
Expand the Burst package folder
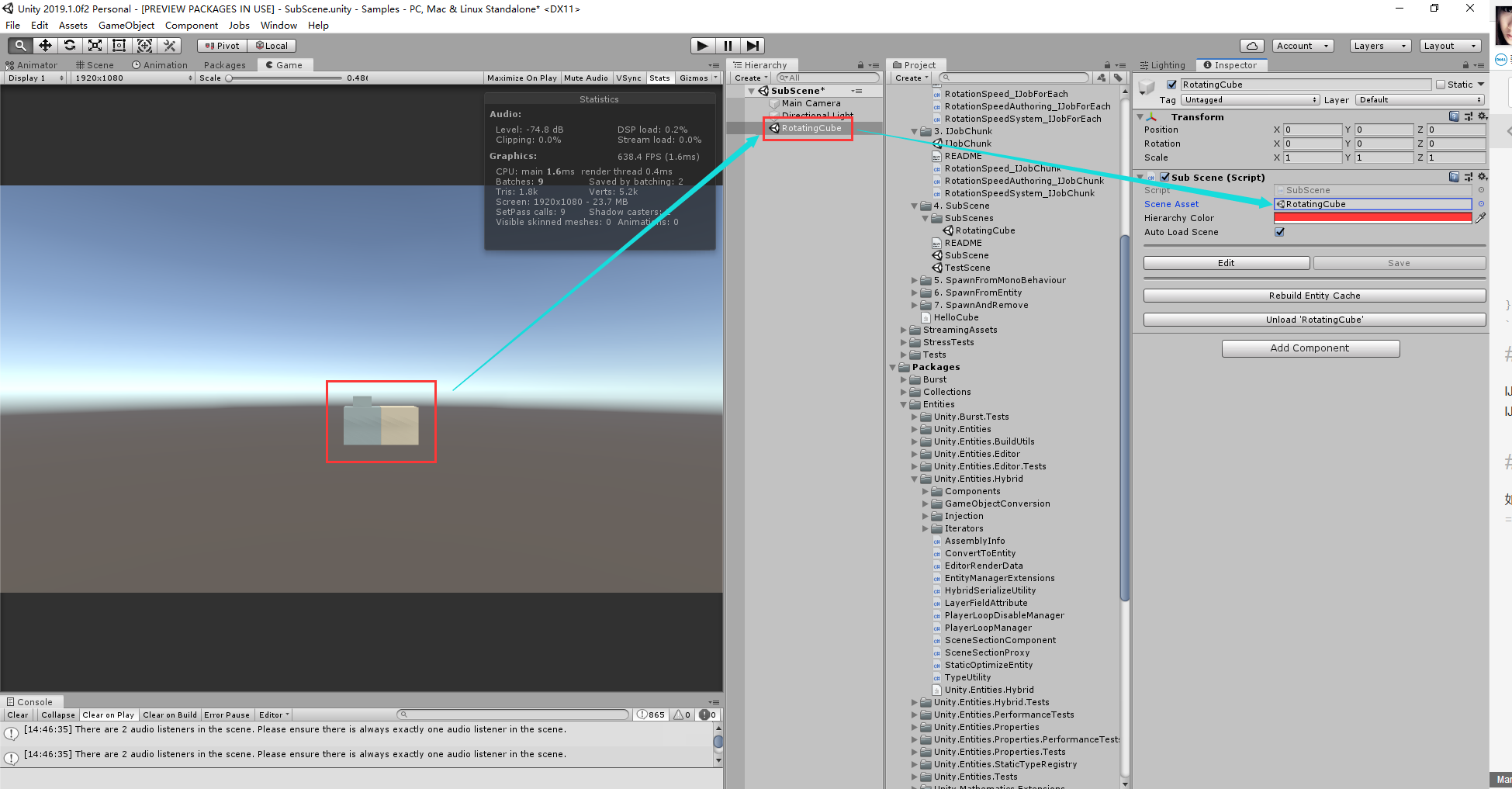(x=904, y=379)
